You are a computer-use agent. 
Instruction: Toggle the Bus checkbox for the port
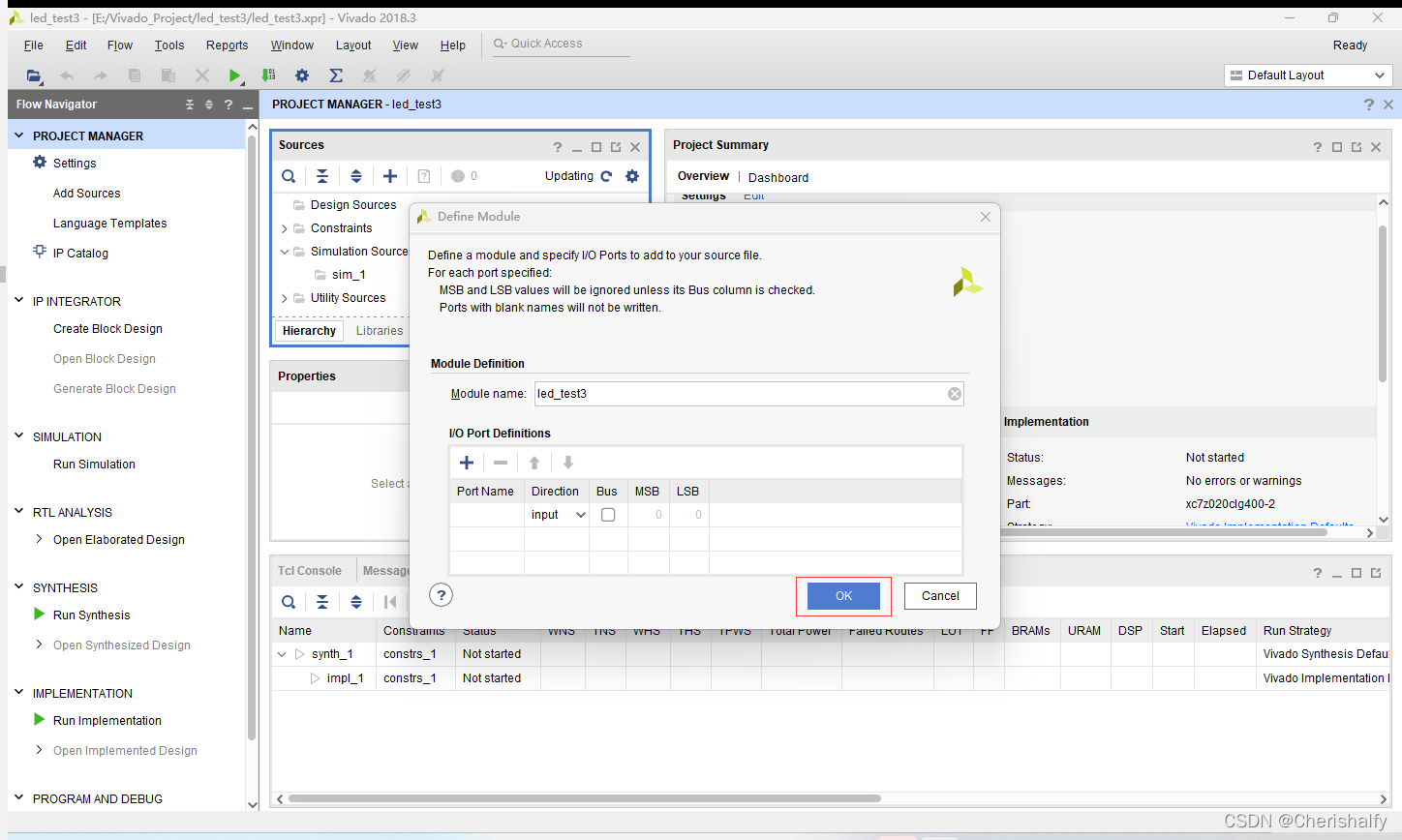coord(608,515)
